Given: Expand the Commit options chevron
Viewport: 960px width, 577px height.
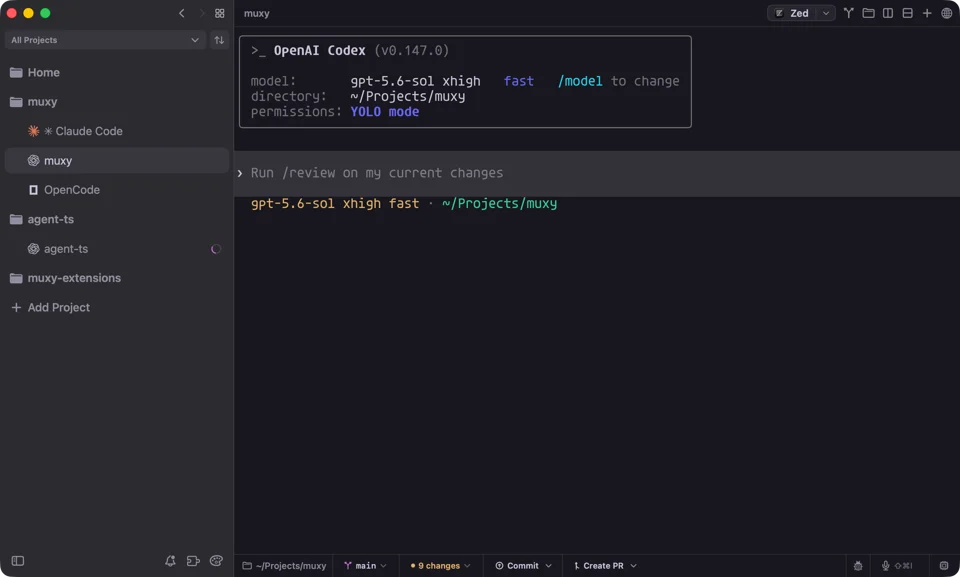Looking at the screenshot, I should (549, 565).
